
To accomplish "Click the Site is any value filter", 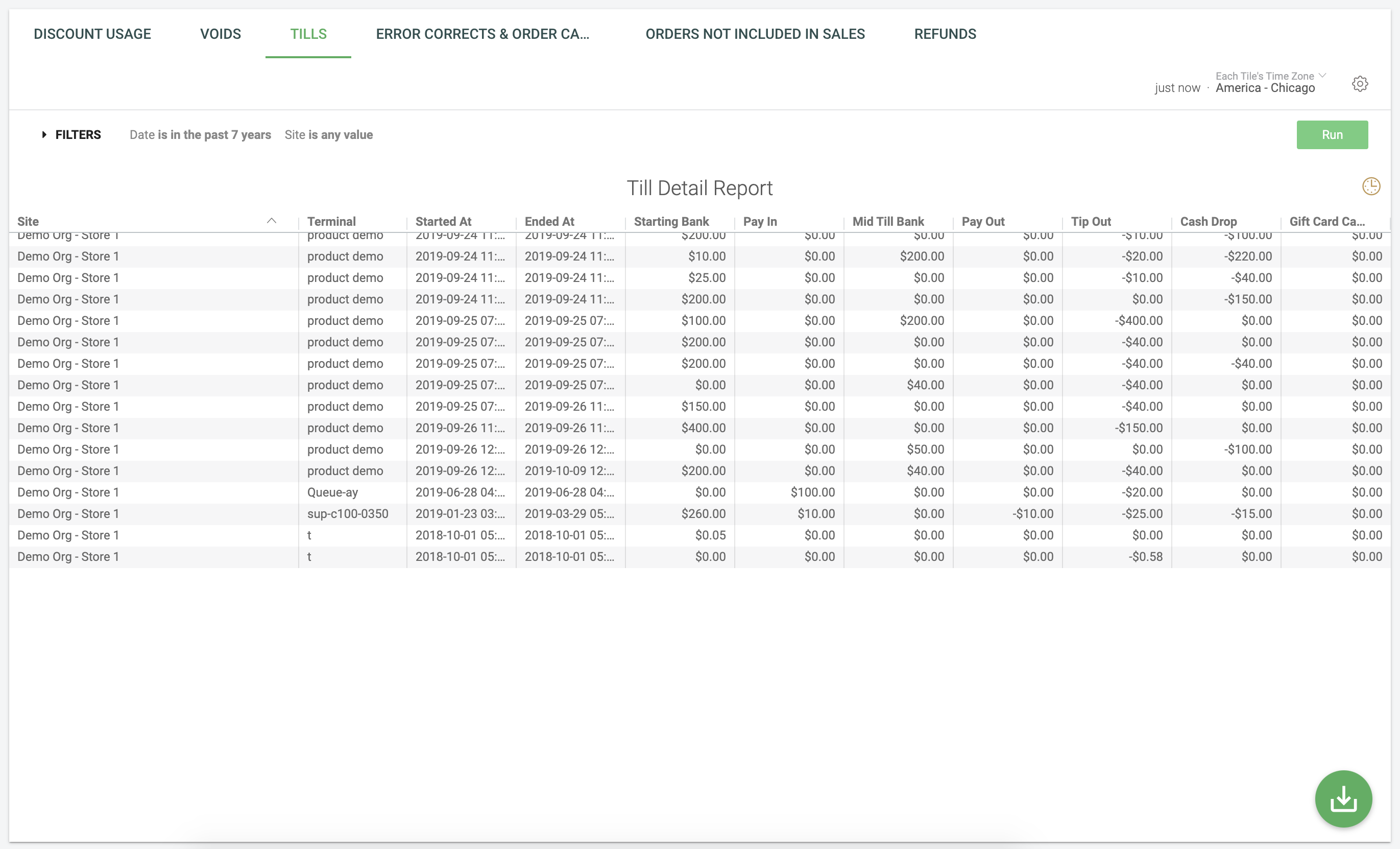I will 328,135.
